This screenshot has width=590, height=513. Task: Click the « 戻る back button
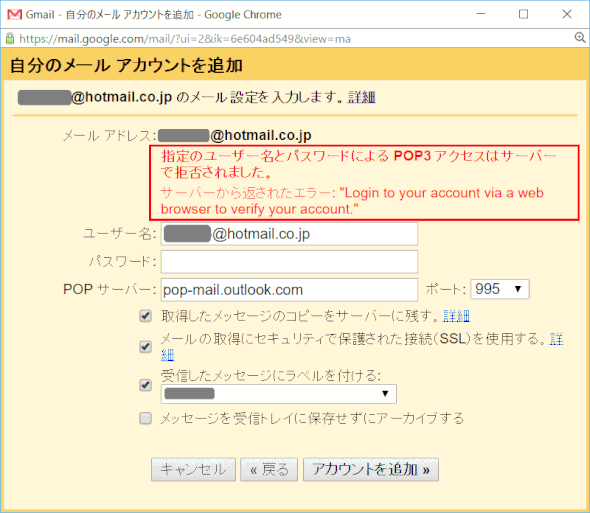(269, 469)
